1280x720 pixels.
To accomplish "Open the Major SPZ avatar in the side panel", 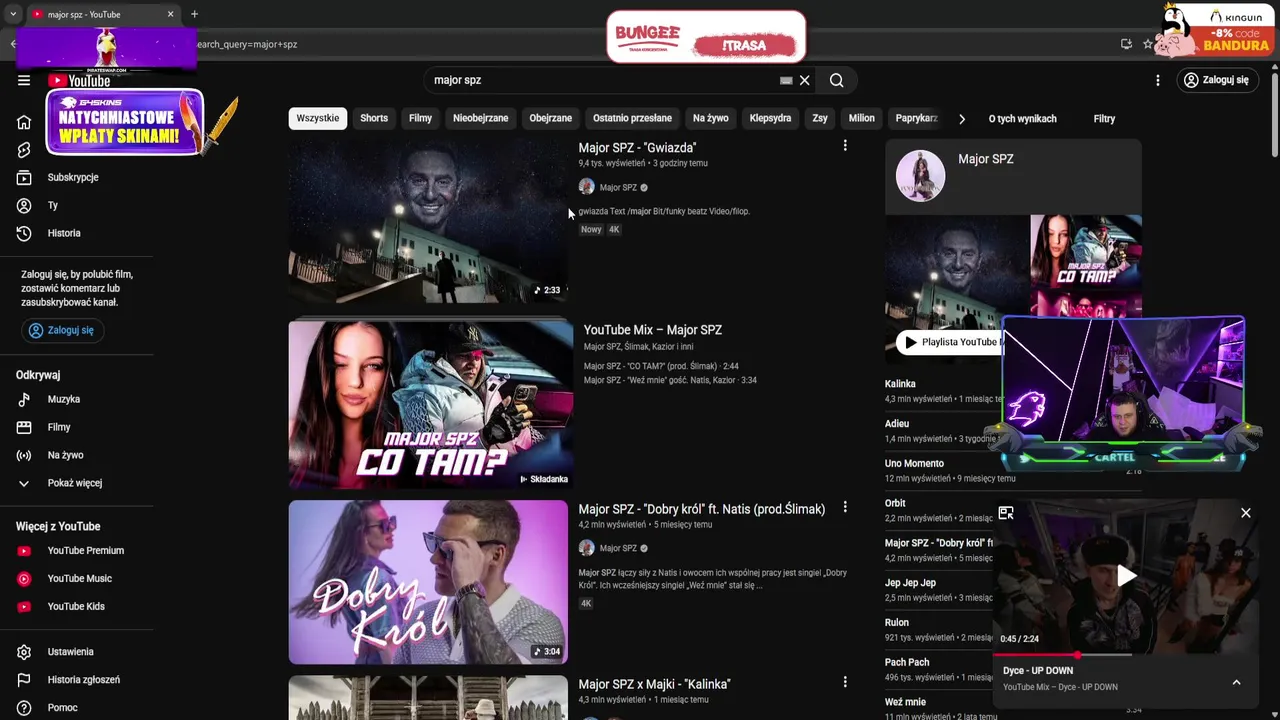I will pos(920,176).
